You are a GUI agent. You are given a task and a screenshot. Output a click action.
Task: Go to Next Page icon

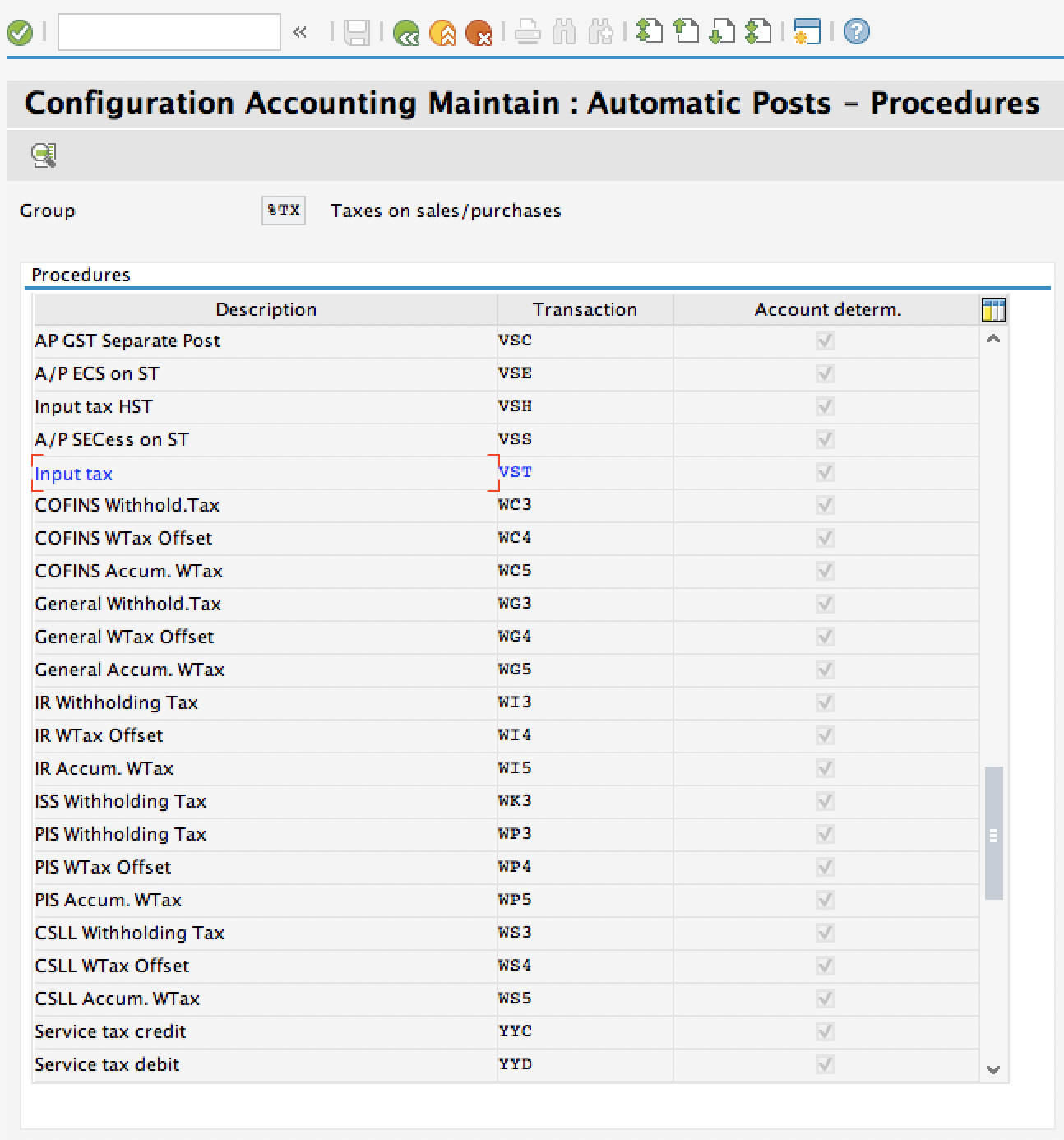pos(722,32)
